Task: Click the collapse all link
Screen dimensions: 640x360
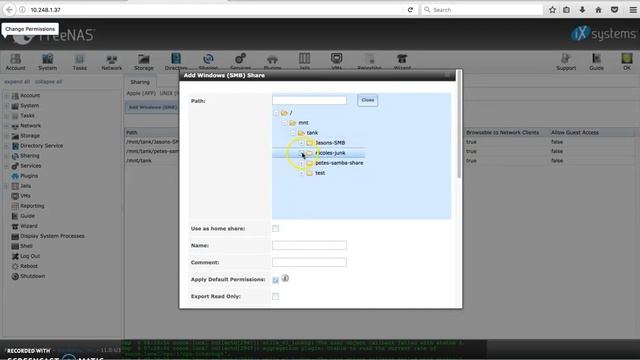Action: [49, 82]
